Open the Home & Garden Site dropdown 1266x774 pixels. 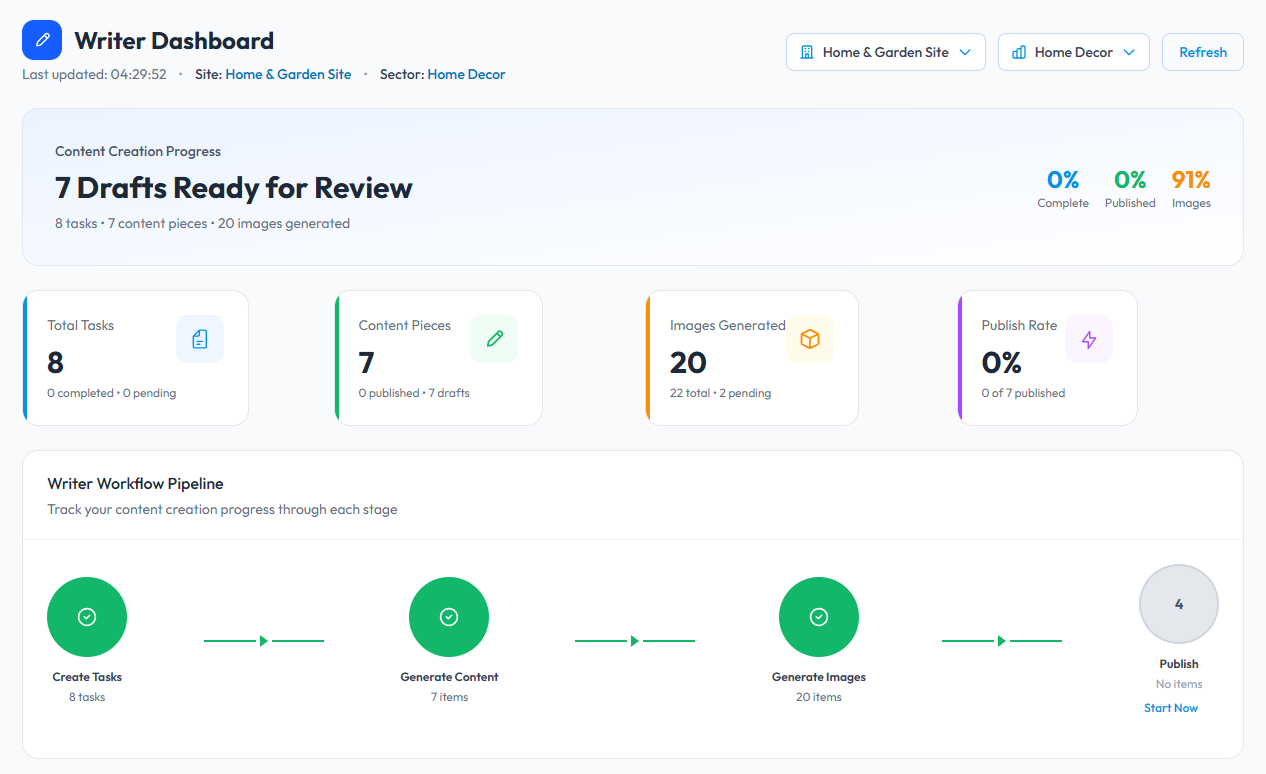(x=885, y=52)
